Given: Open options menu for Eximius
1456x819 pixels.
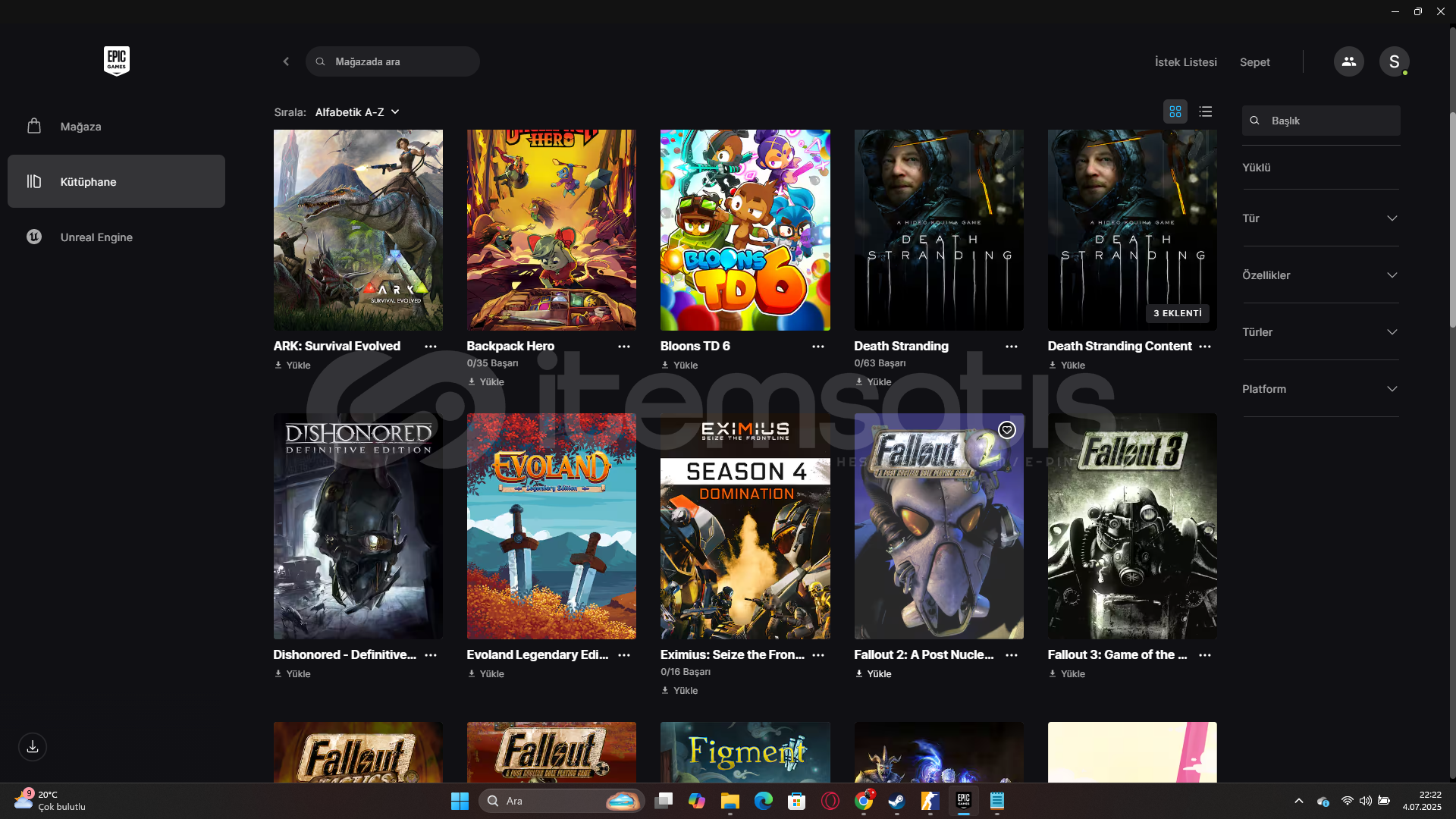Looking at the screenshot, I should coord(818,655).
